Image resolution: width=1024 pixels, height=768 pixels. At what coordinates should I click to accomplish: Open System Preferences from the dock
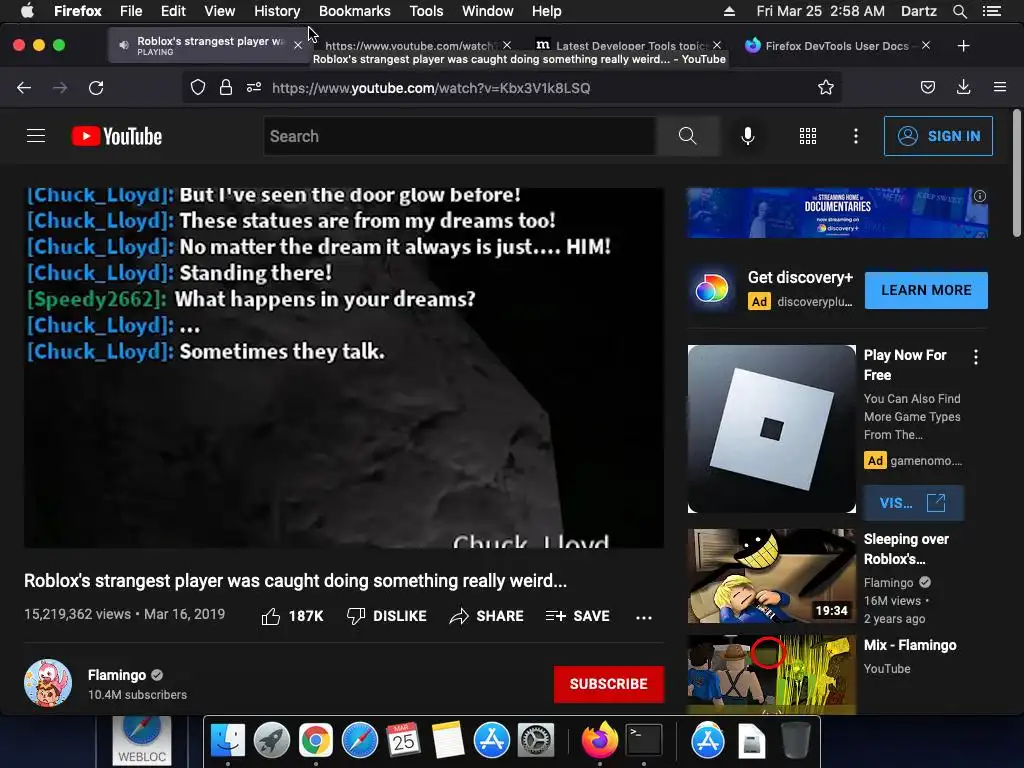(x=536, y=741)
